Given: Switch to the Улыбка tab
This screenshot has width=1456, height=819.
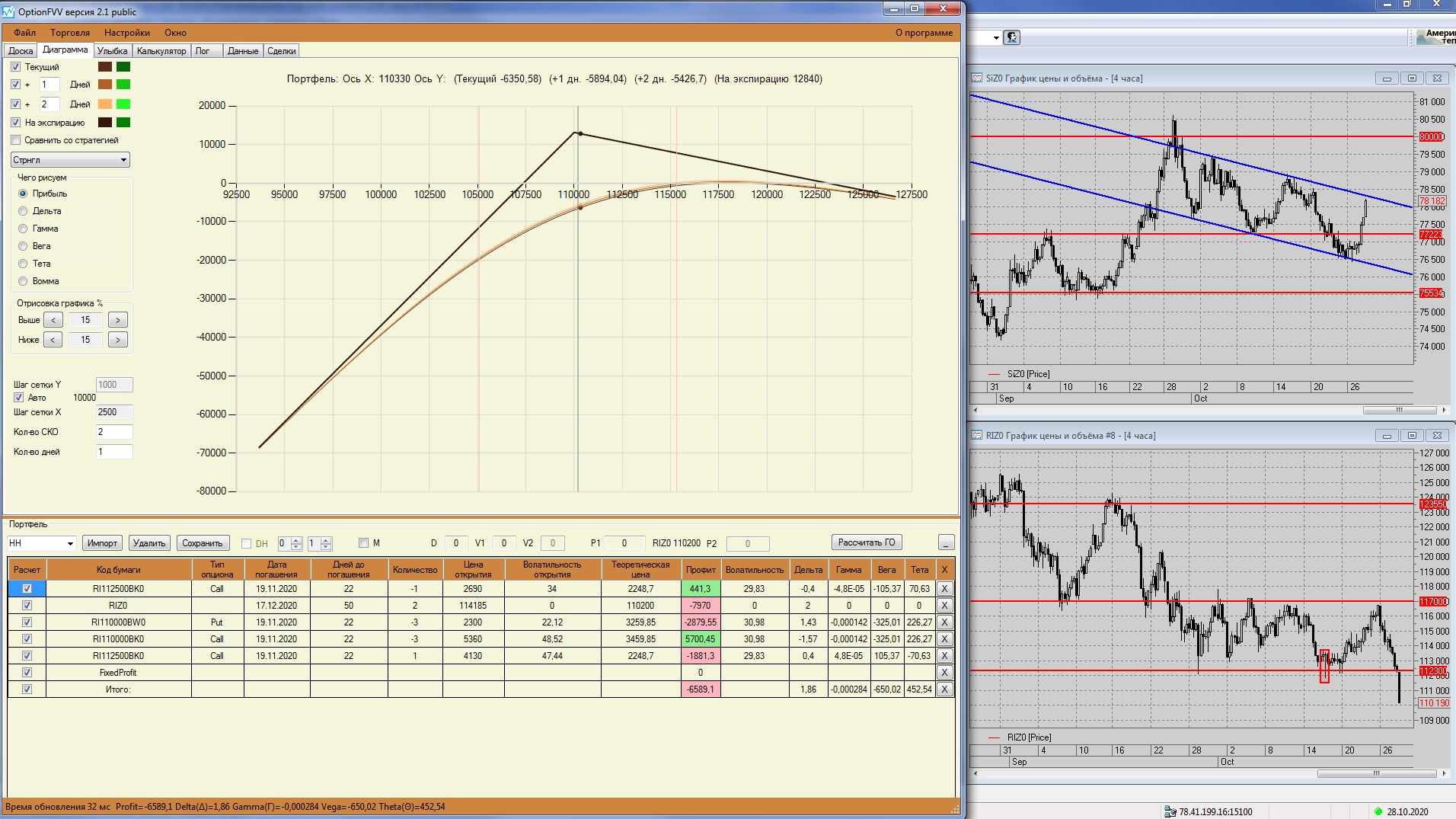Looking at the screenshot, I should 113,51.
